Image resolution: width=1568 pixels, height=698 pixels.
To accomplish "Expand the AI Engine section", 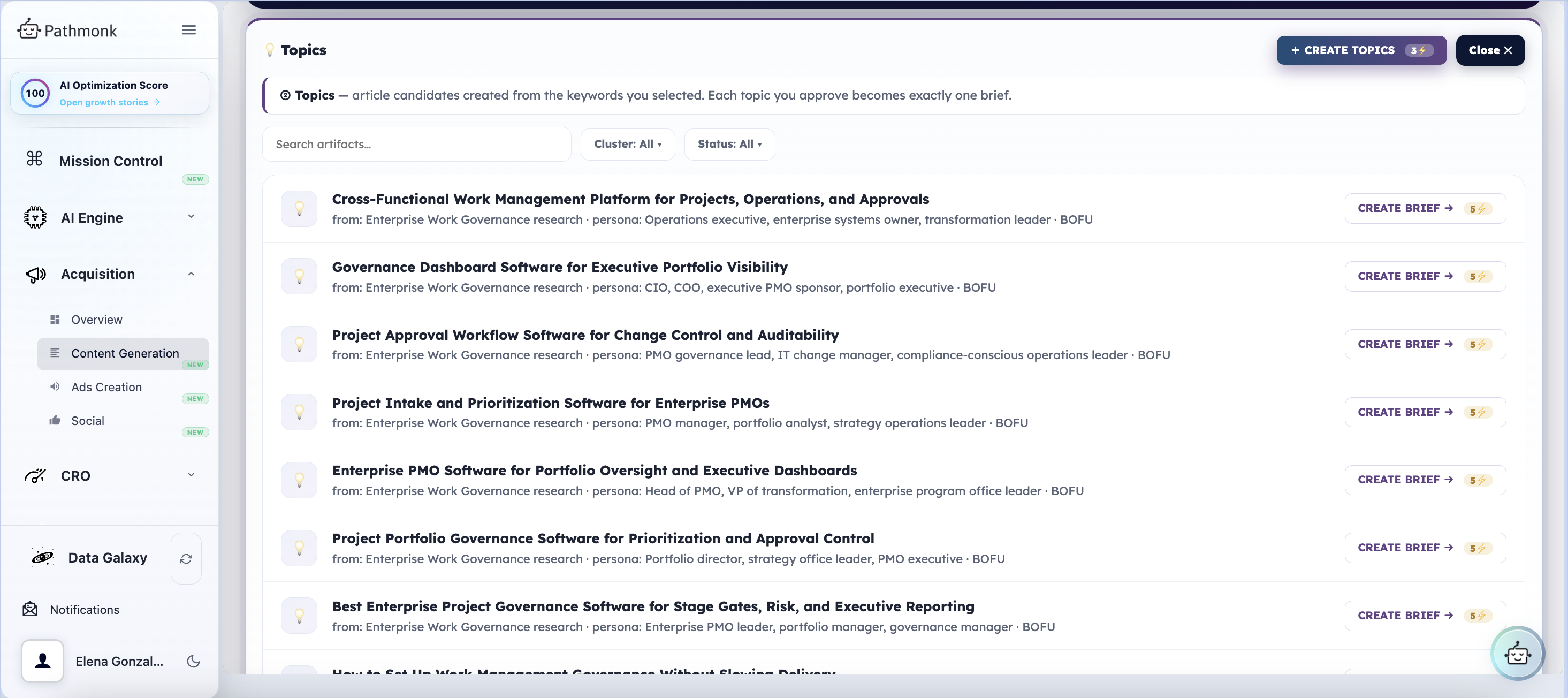I will pyautogui.click(x=191, y=217).
